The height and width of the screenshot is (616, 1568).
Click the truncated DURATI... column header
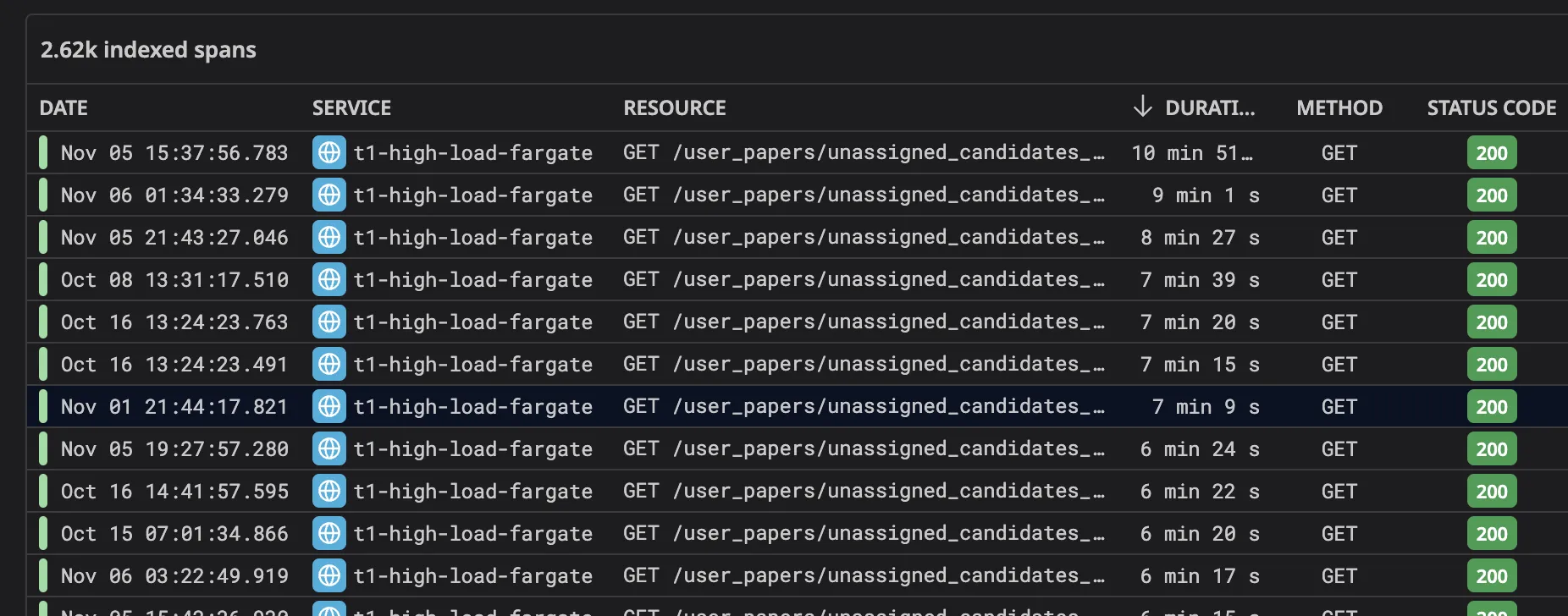click(x=1210, y=108)
